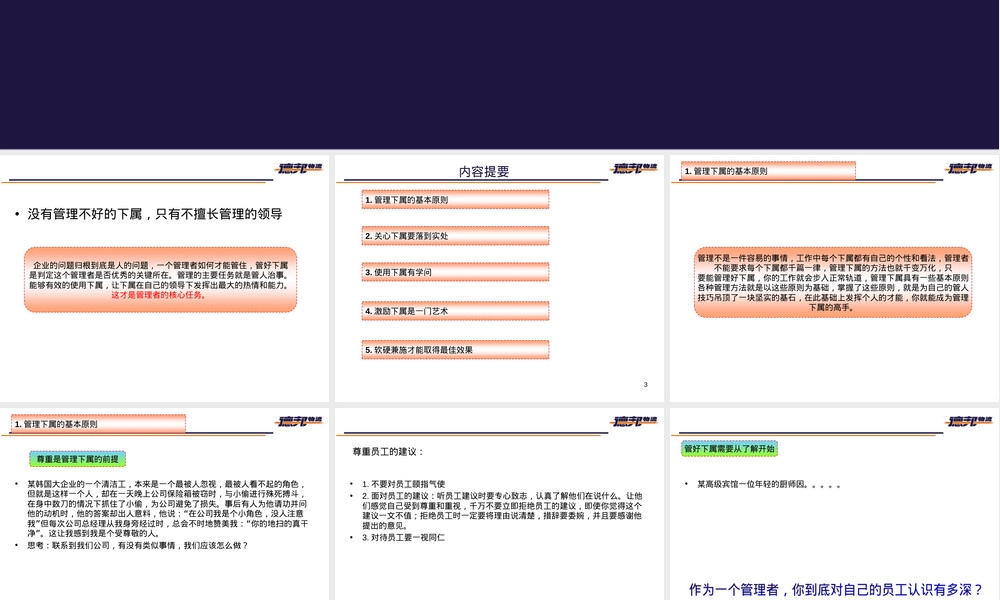Click the bullet starting 2. 面对员工的建议
The image size is (1000, 600).
tap(502, 511)
